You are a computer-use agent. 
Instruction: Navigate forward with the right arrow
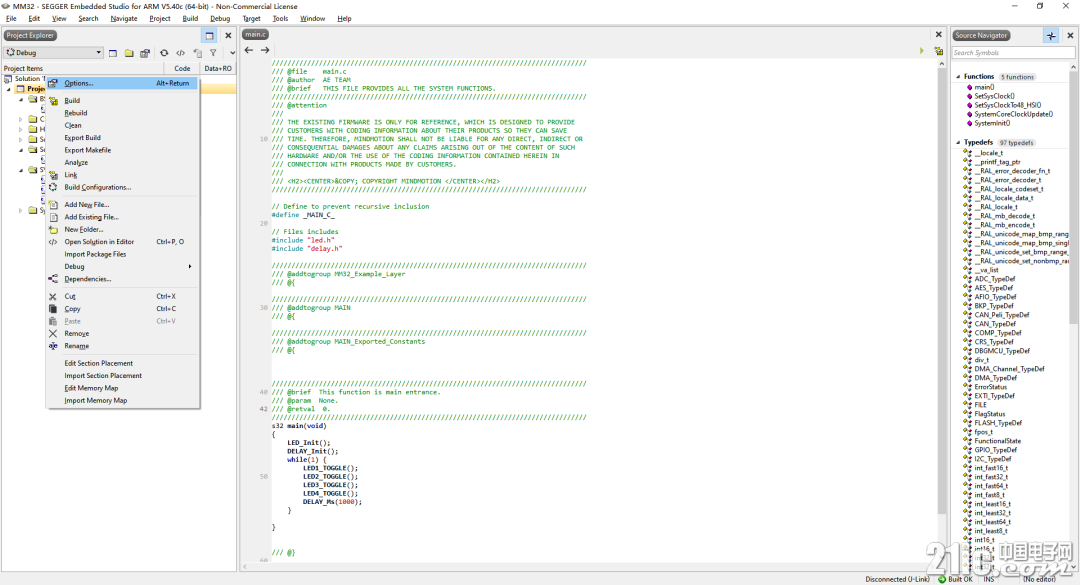point(265,50)
